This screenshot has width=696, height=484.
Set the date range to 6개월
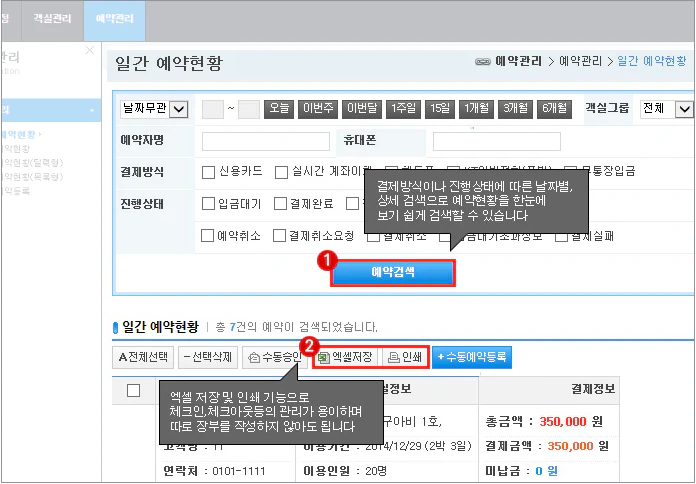coord(554,108)
